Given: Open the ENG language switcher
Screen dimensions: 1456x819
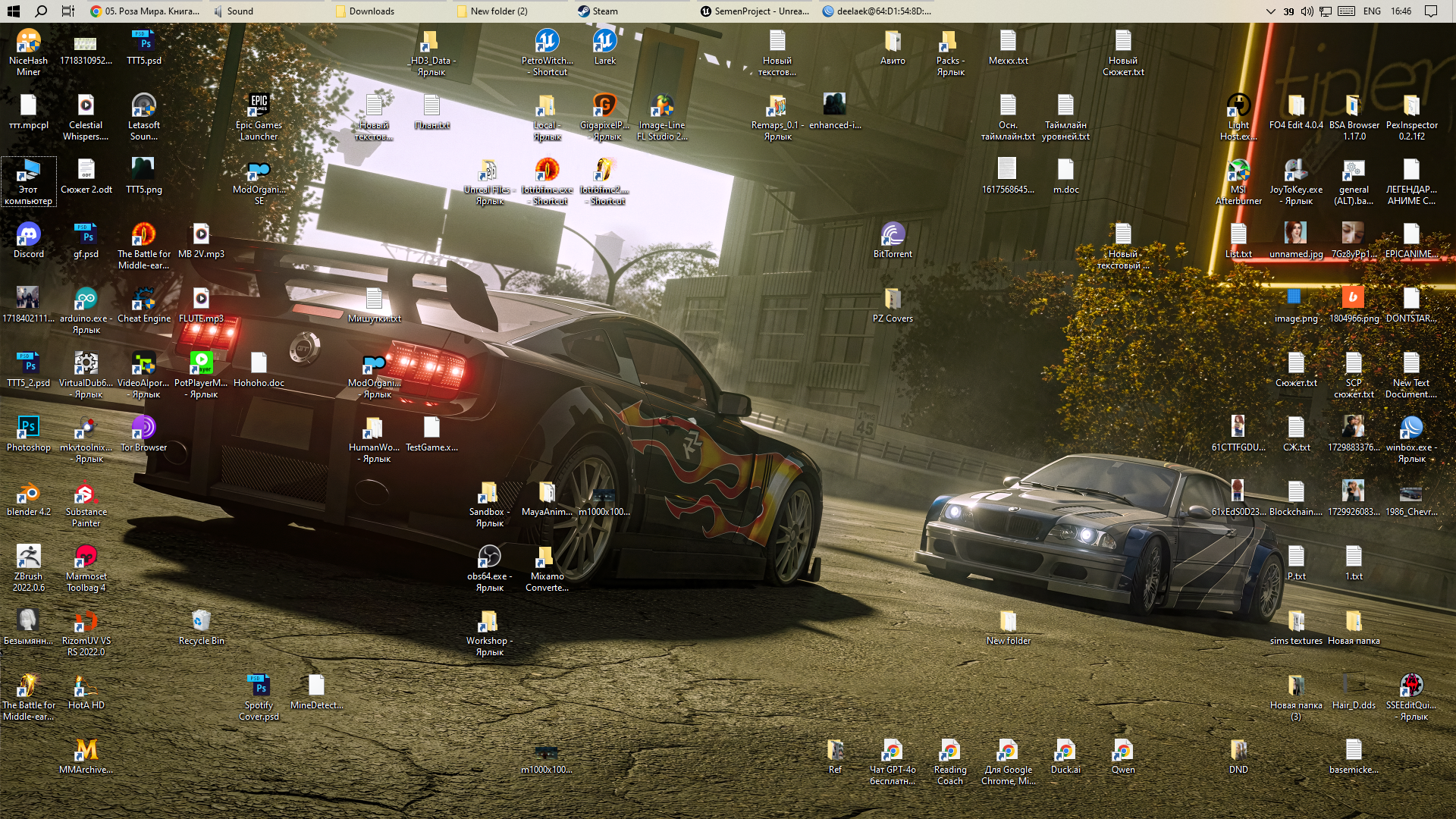Looking at the screenshot, I should 1372,11.
